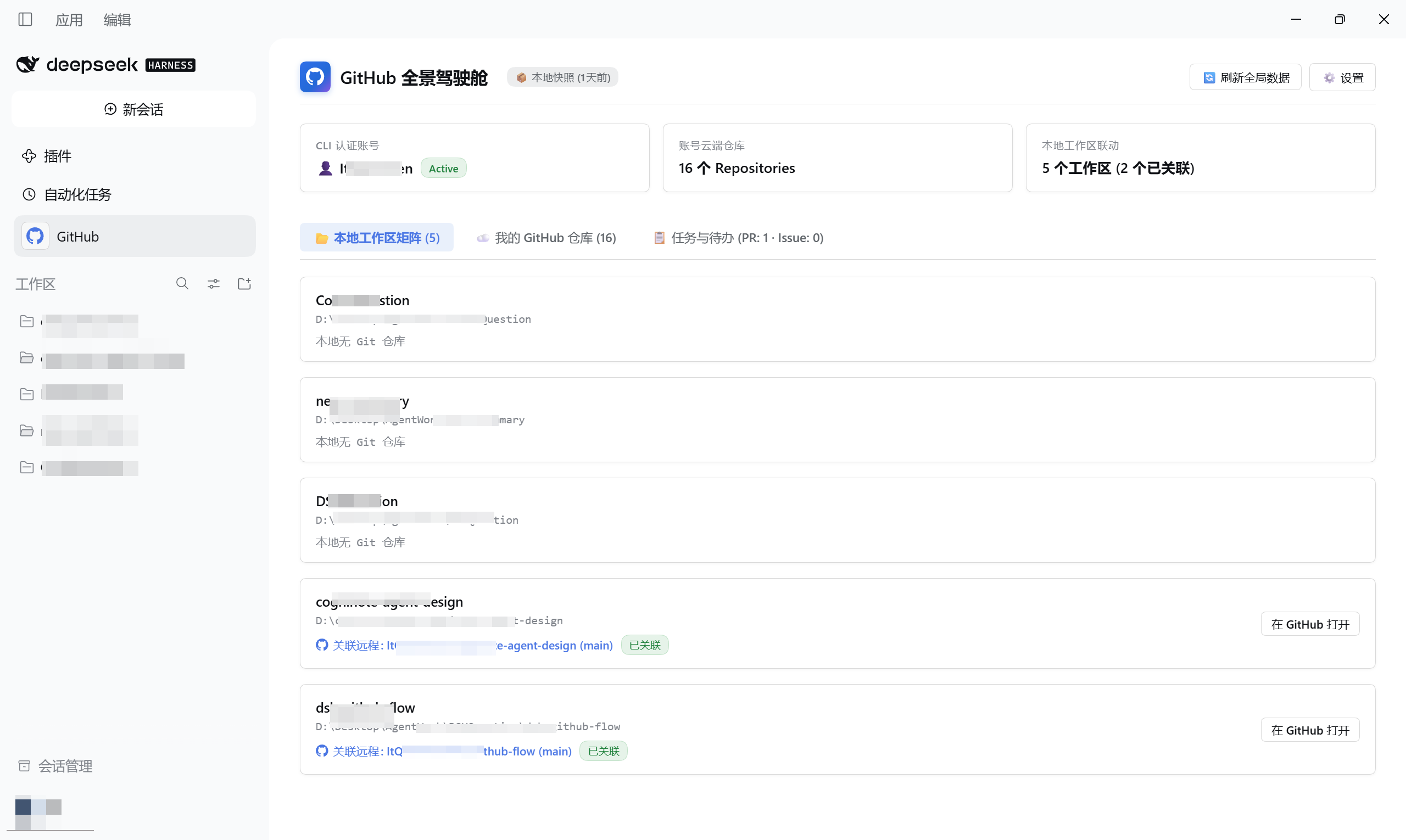Click 在 GitHub 打开 for github-flow workspace
The width and height of the screenshot is (1406, 840).
coord(1310,730)
